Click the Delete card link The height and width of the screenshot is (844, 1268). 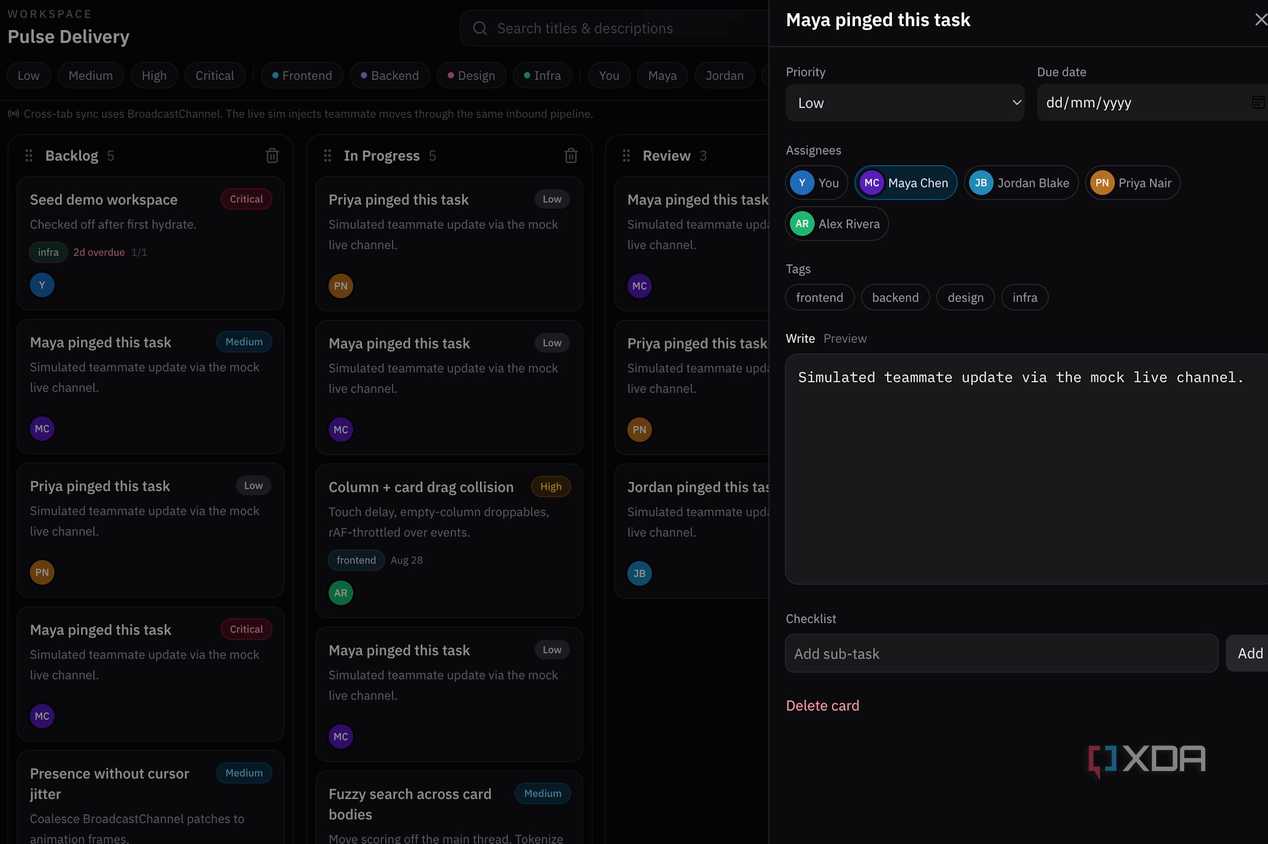coord(822,705)
